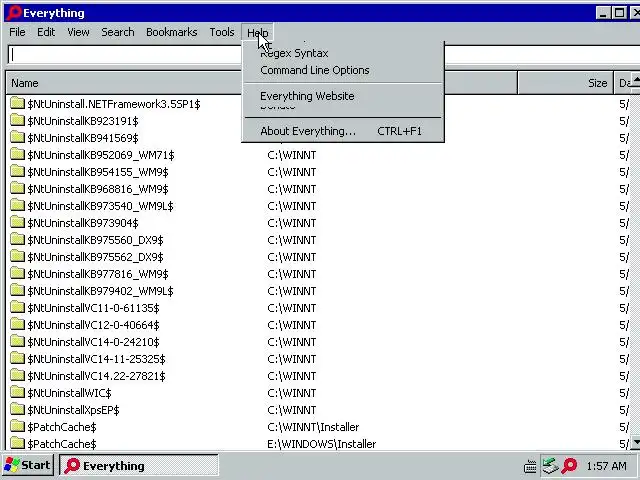This screenshot has height=480, width=640.
Task: Select the $NtUninstallKB975562_DX9$ name text
Action: pos(96,257)
